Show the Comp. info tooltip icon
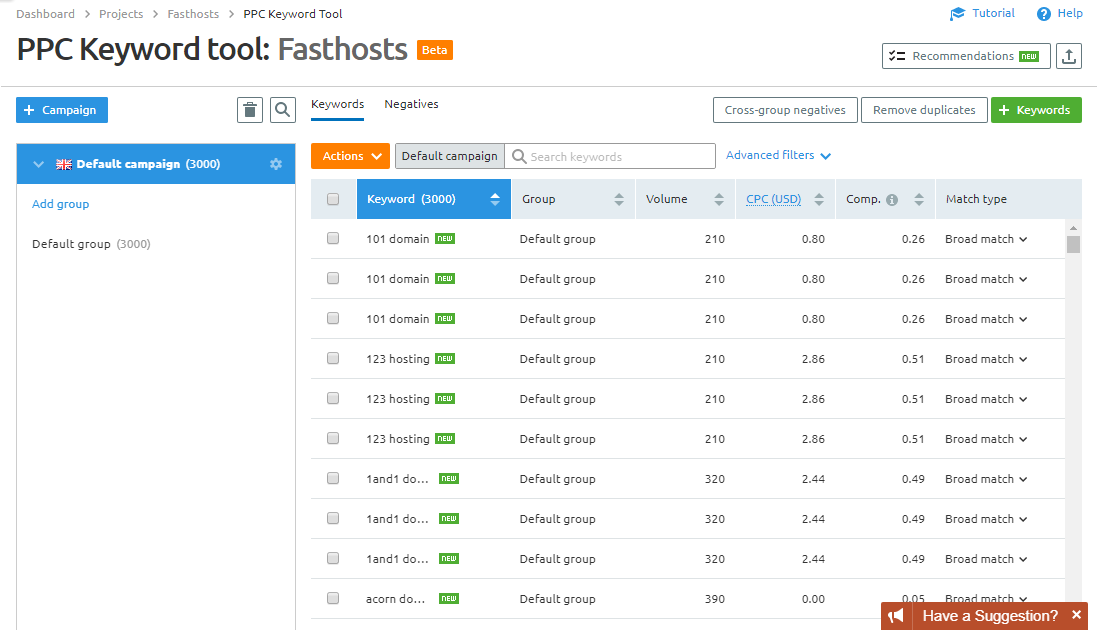 pyautogui.click(x=891, y=200)
